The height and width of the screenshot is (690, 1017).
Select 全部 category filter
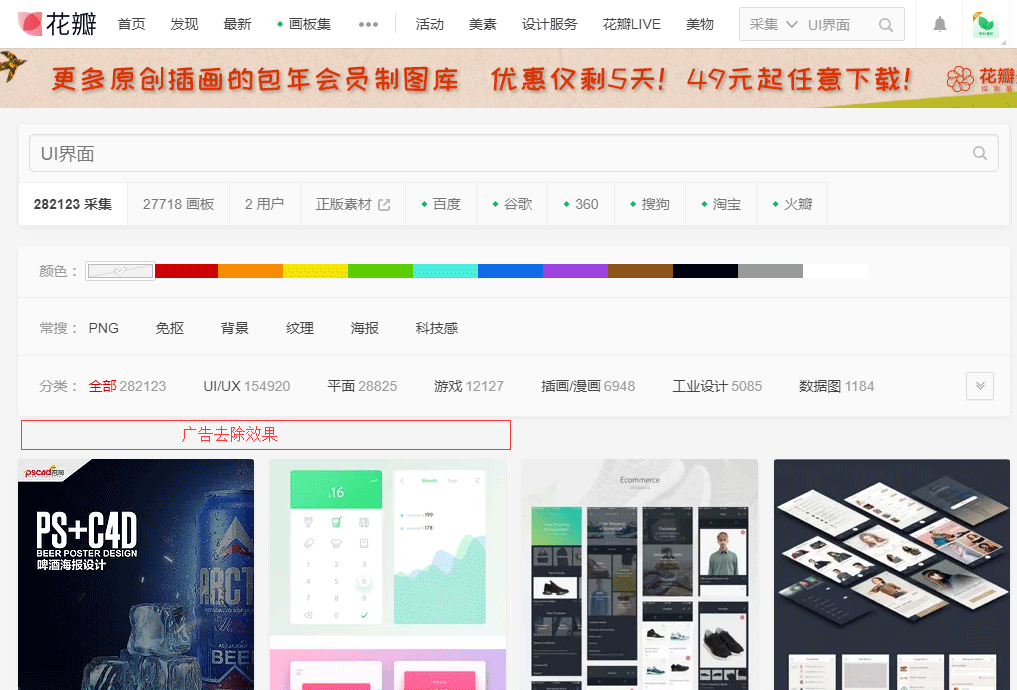click(102, 386)
